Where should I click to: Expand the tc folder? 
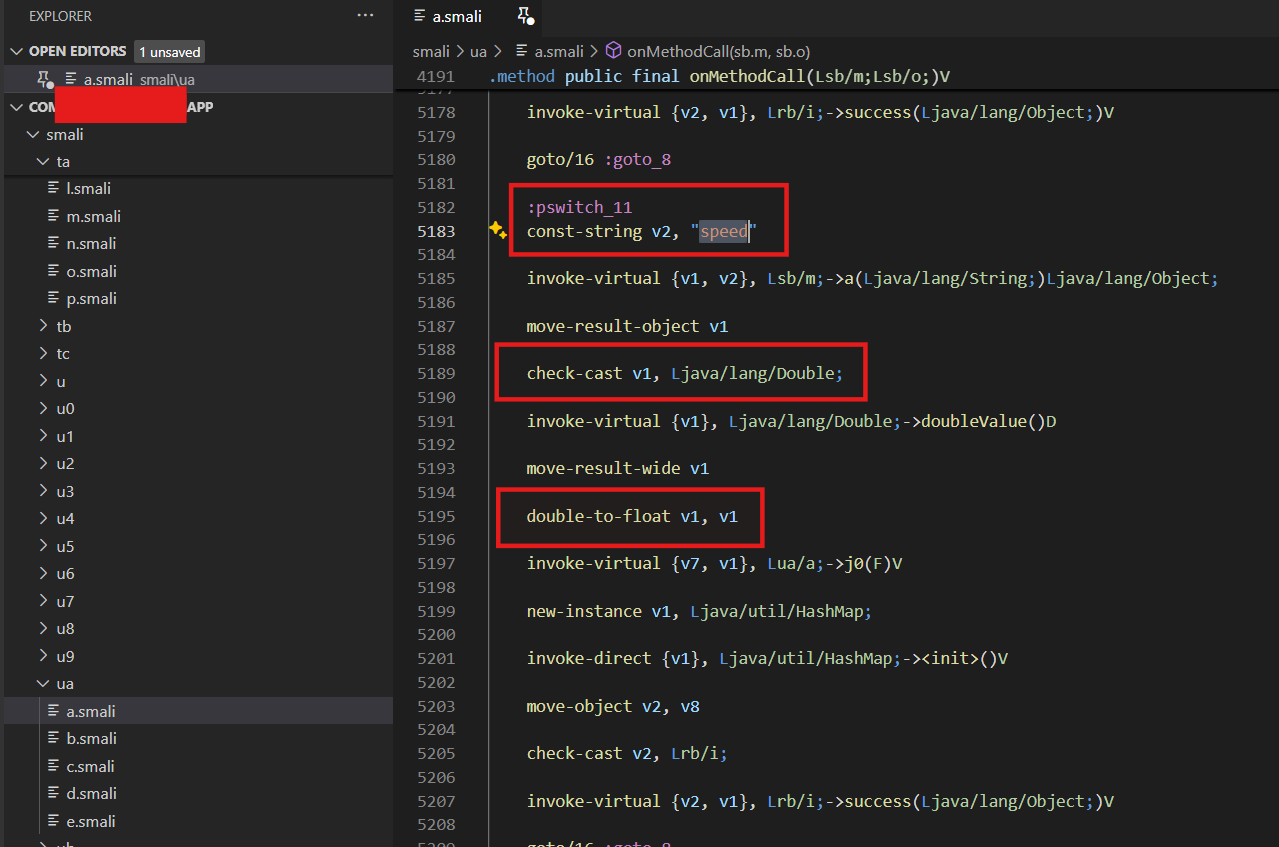coord(43,354)
